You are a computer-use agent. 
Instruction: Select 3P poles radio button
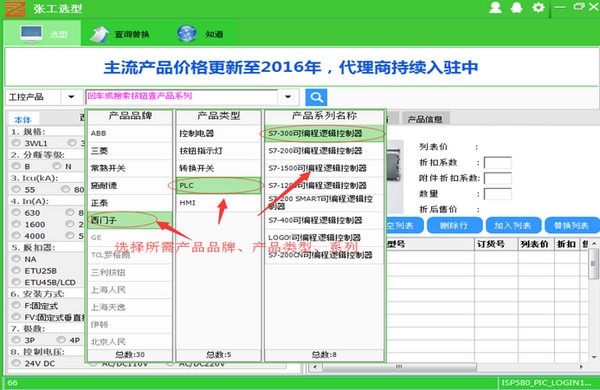pyautogui.click(x=16, y=339)
